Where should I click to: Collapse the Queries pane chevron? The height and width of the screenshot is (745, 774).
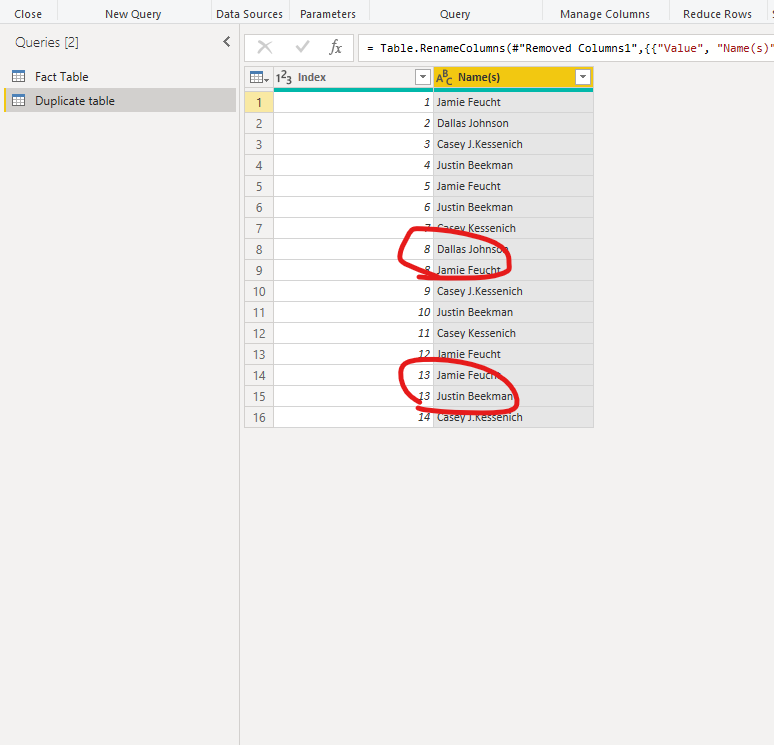point(227,42)
